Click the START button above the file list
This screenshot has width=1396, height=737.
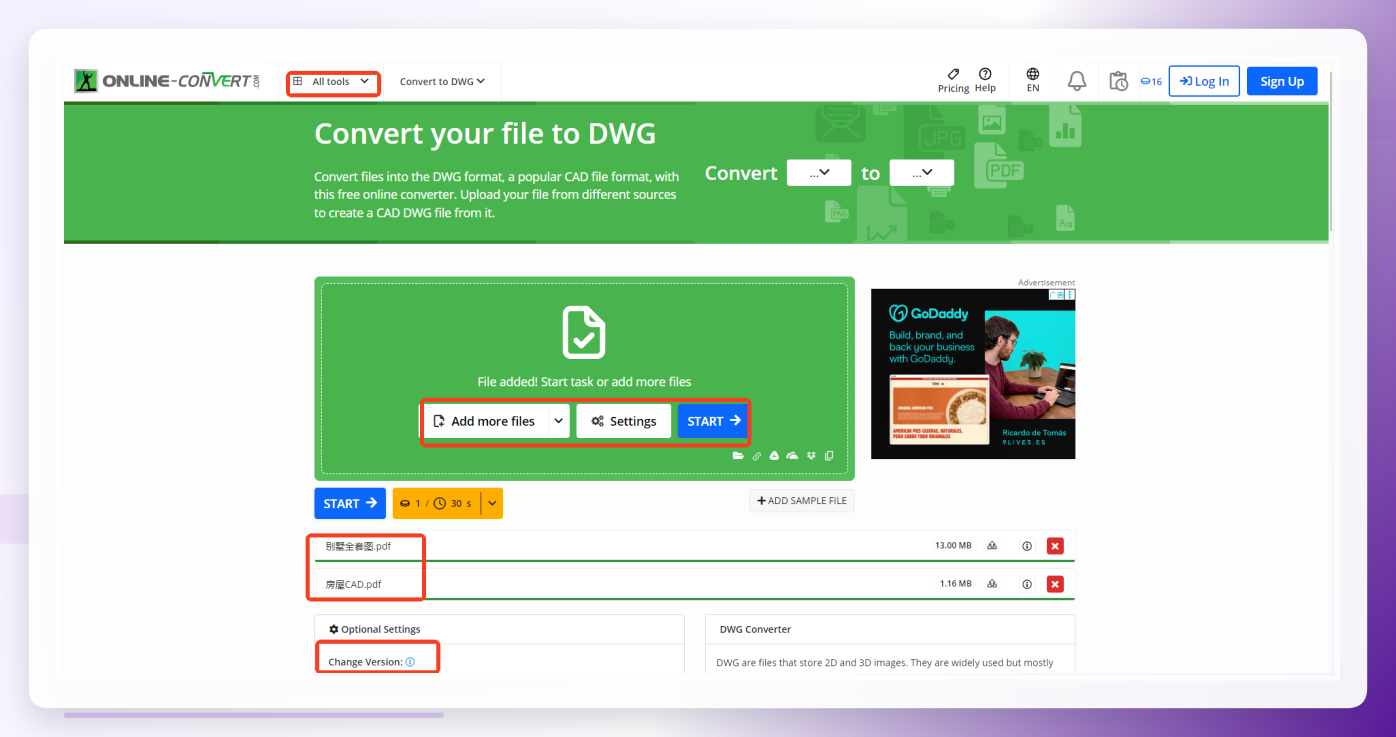[x=350, y=503]
